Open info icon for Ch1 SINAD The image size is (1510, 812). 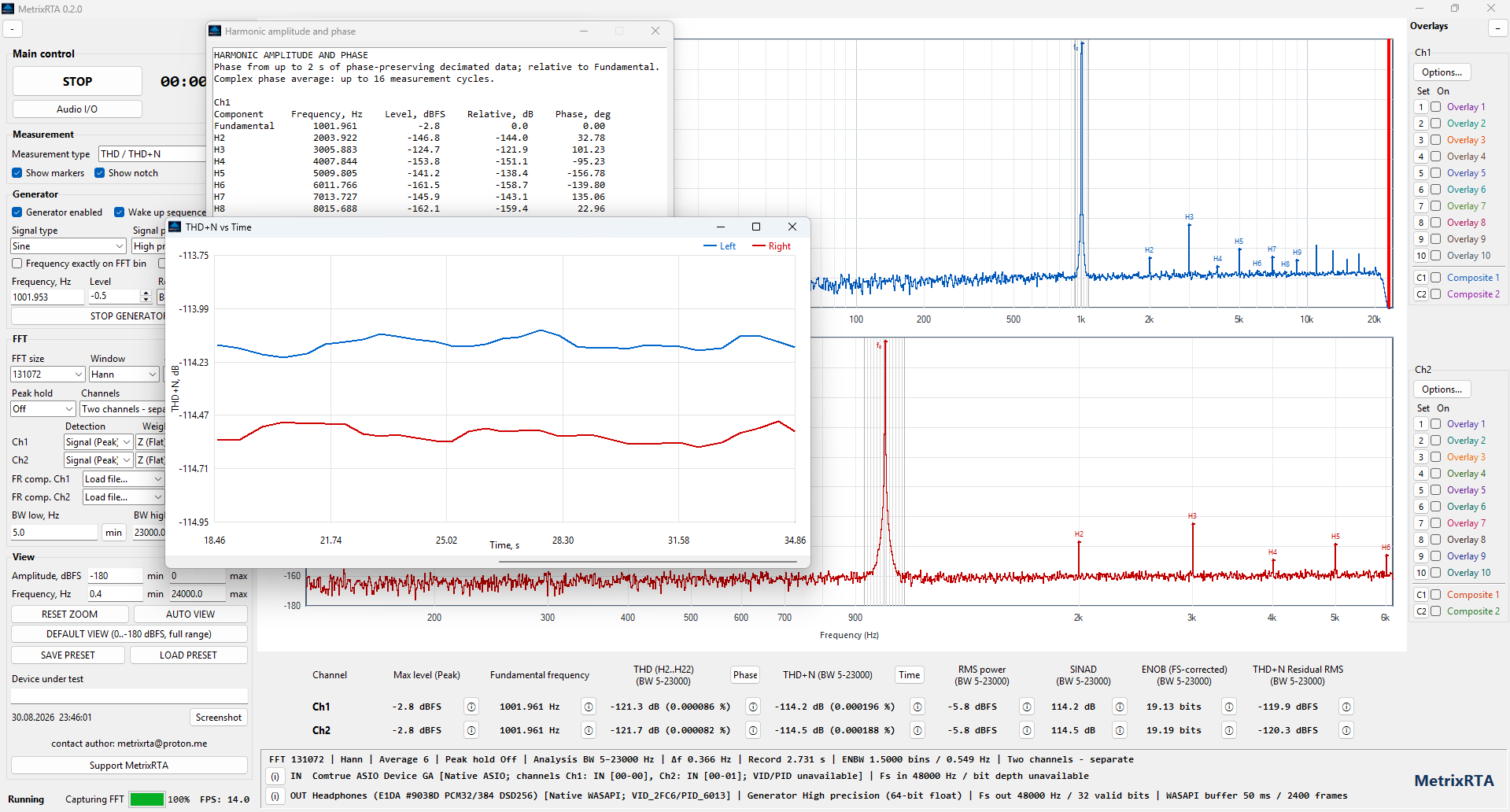pos(1121,707)
